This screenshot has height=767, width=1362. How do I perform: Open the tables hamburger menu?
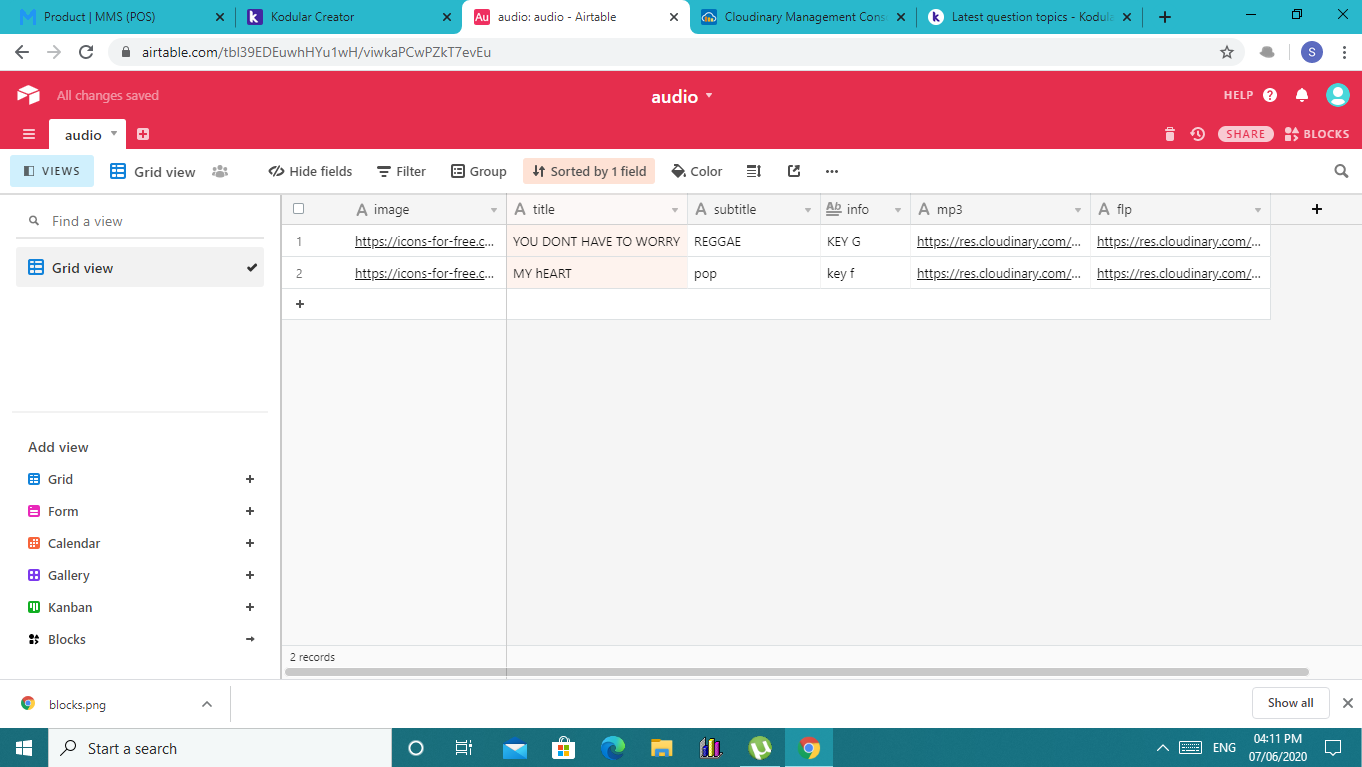tap(29, 134)
